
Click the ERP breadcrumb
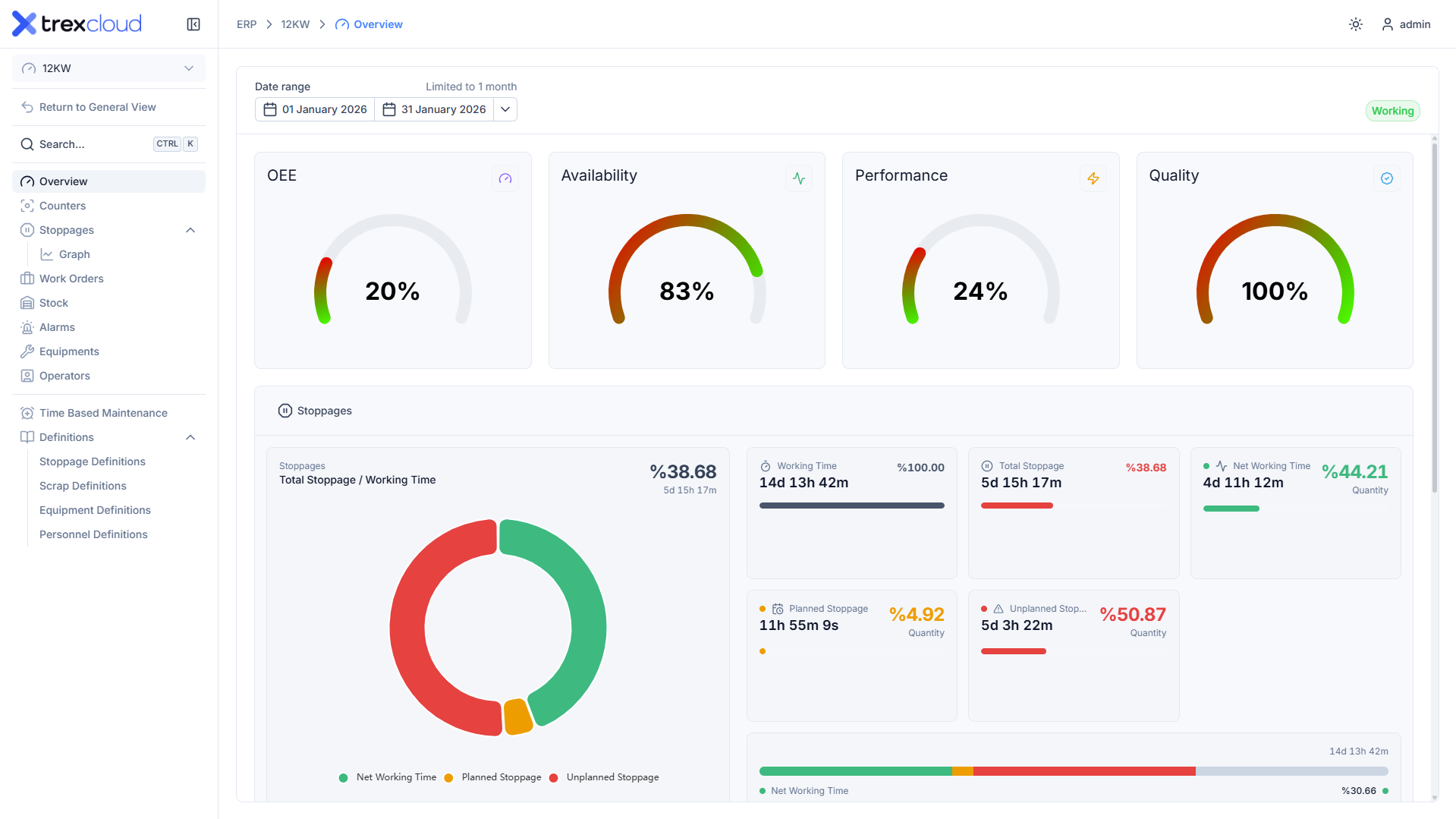pos(247,24)
